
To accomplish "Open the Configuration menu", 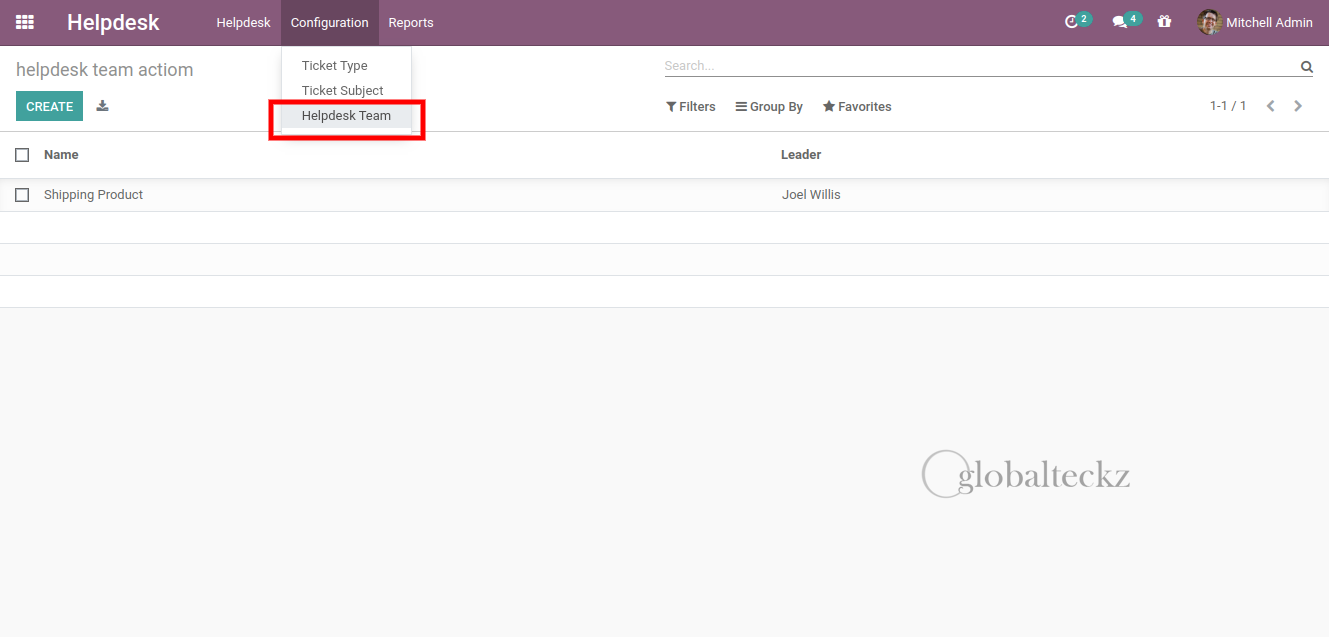I will [330, 22].
